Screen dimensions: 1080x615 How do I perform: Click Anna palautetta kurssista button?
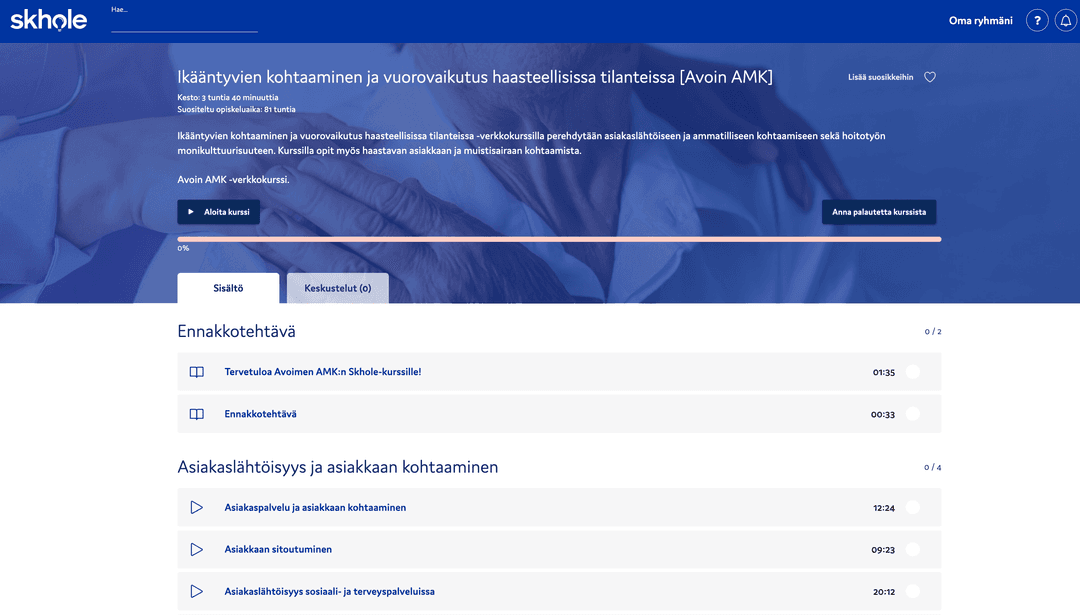[879, 212]
